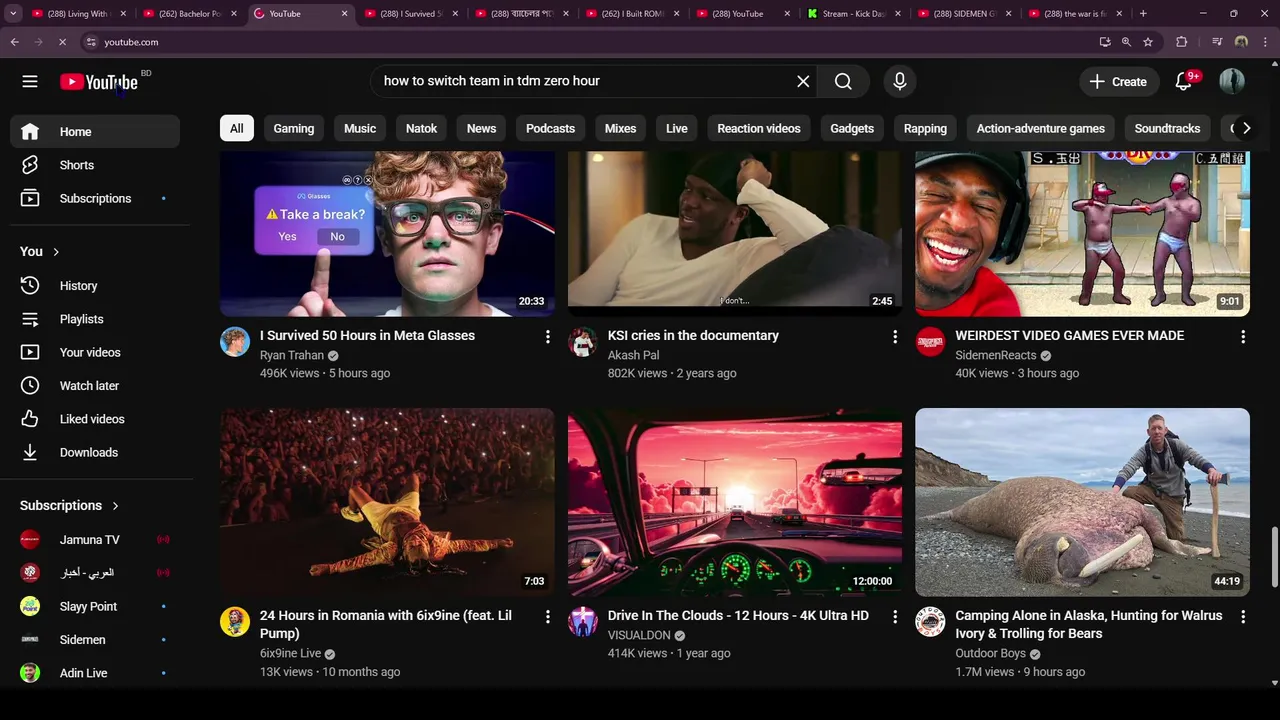This screenshot has width=1280, height=720.
Task: Click the magnifier search button
Action: click(x=843, y=81)
